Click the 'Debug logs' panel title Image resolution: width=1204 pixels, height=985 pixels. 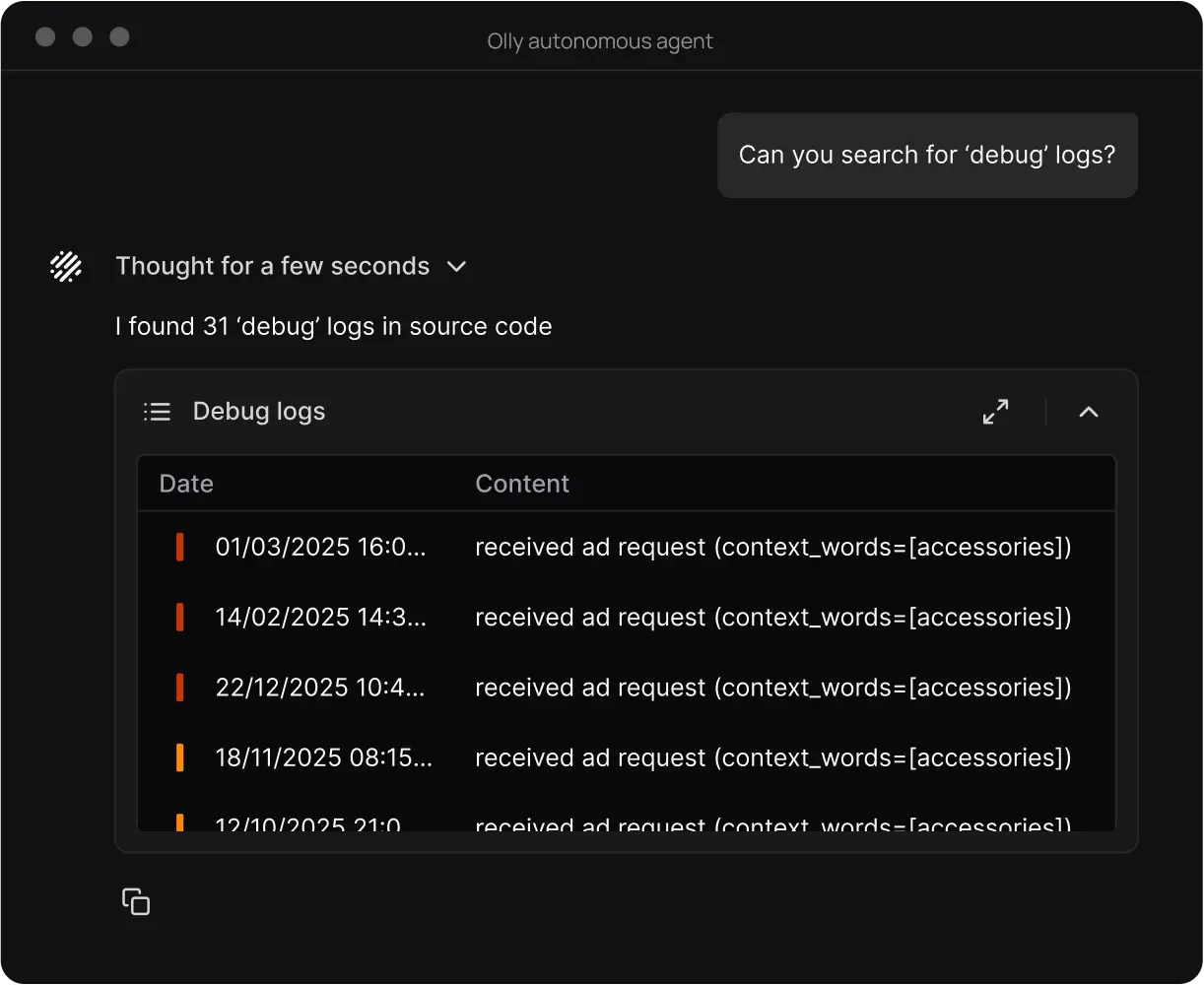coord(258,412)
